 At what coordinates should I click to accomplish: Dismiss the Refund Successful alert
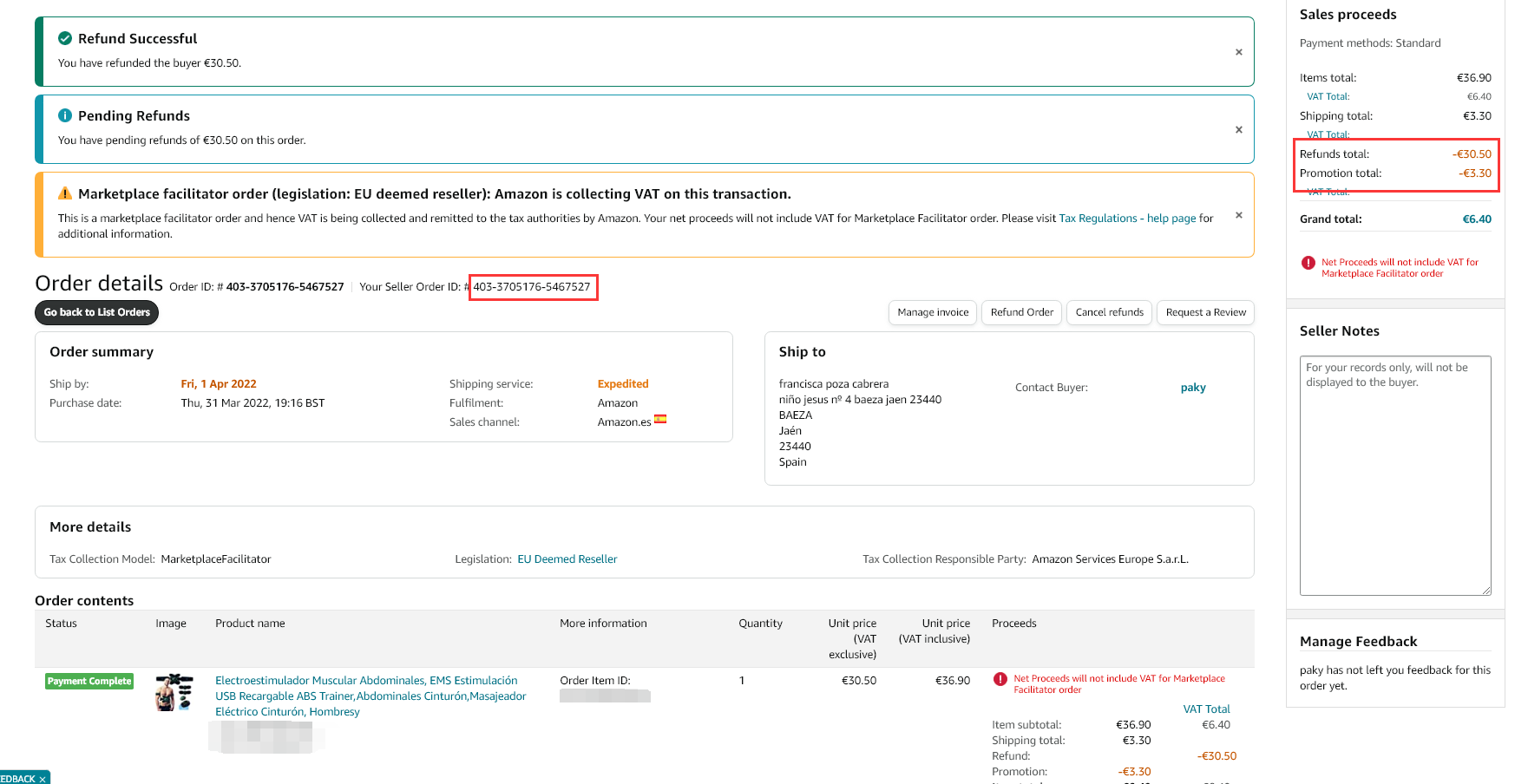coord(1238,52)
